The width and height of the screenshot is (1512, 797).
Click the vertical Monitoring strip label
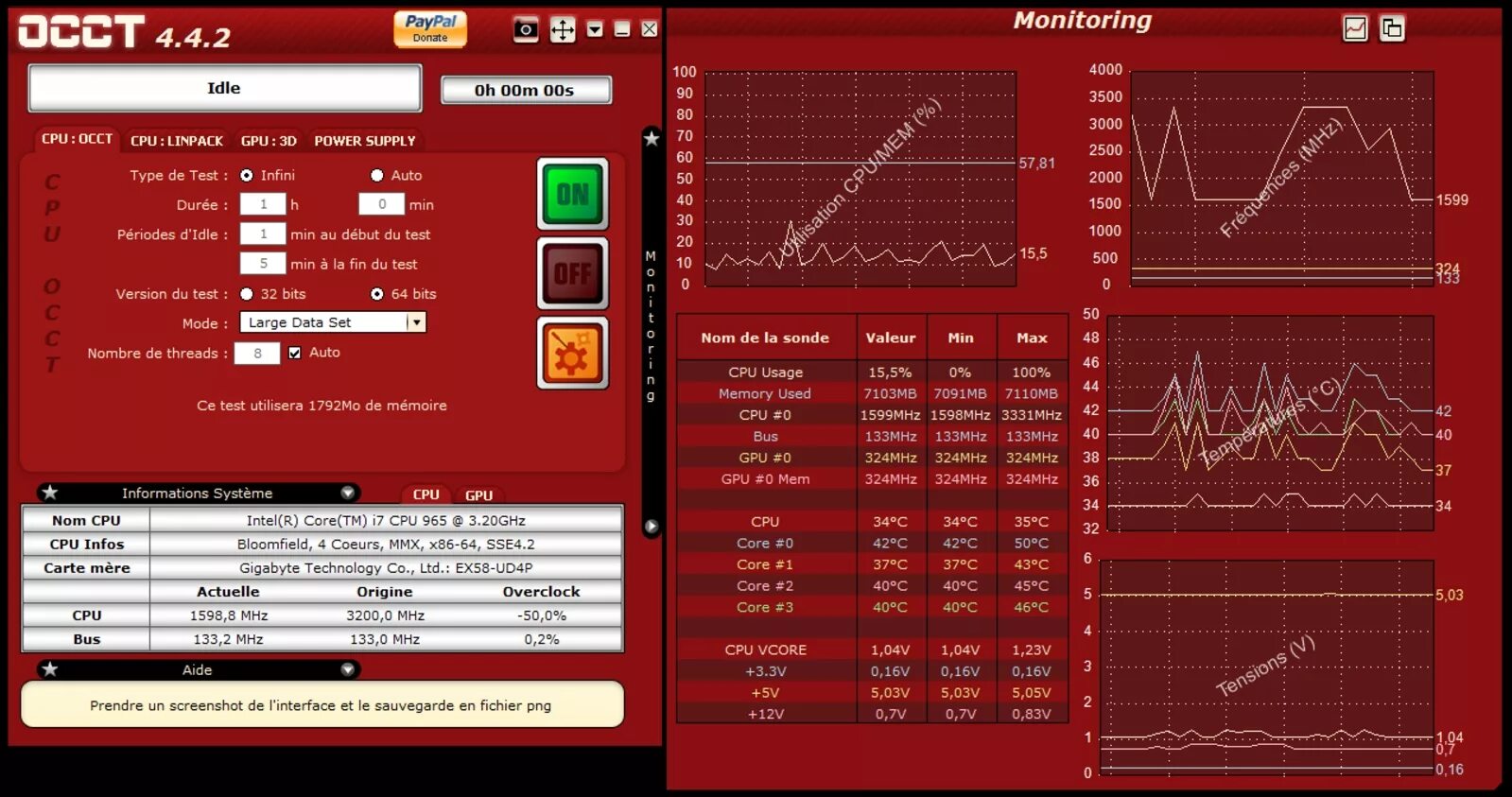pyautogui.click(x=651, y=326)
